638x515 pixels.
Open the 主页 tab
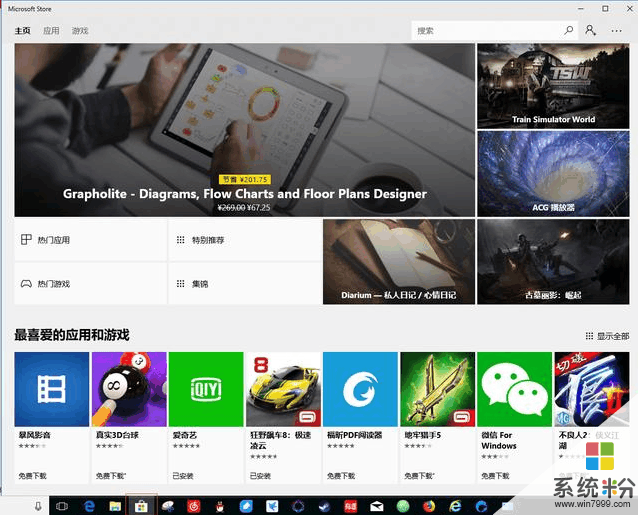coord(22,31)
